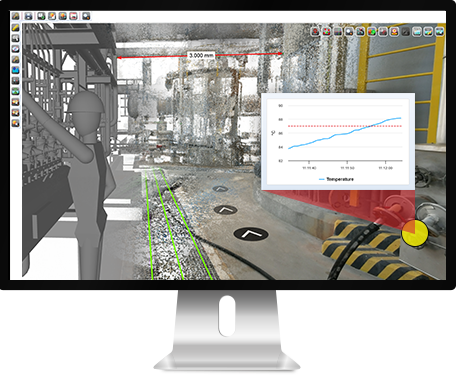Image resolution: width=456 pixels, height=375 pixels.
Task: Click the red pipe tool viewport icon
Action: (383, 32)
